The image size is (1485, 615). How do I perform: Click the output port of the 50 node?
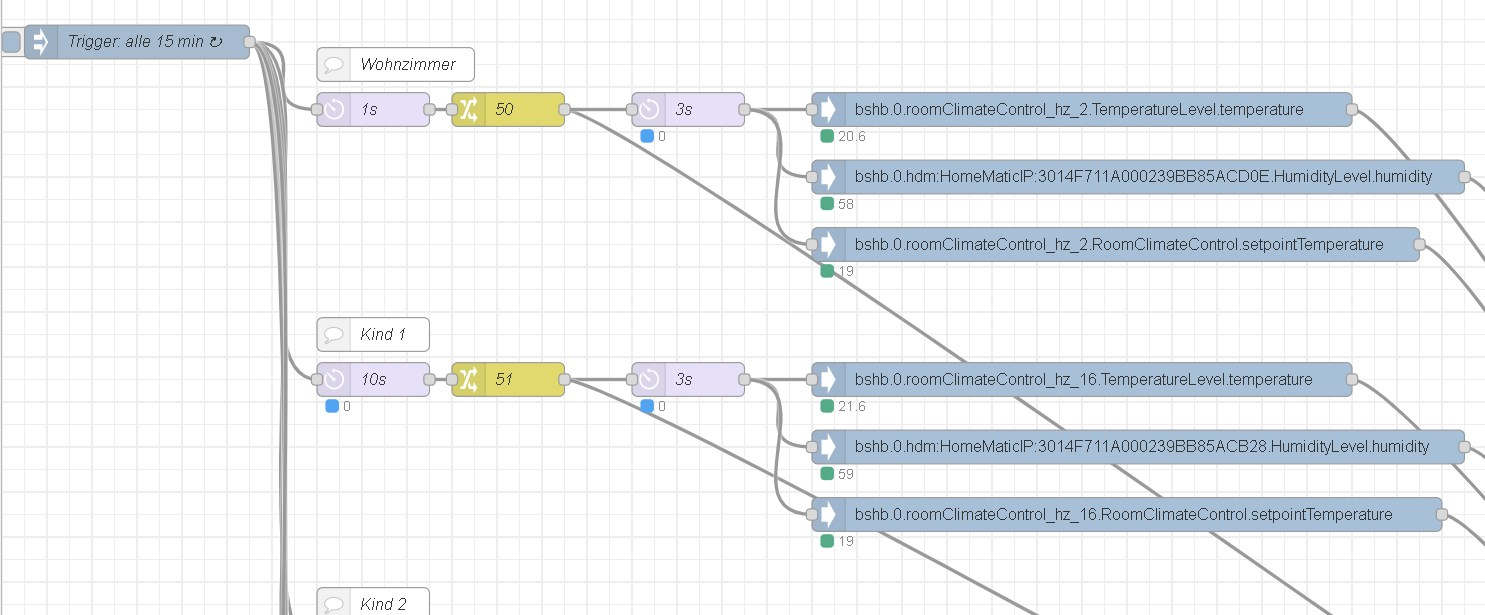[x=565, y=110]
